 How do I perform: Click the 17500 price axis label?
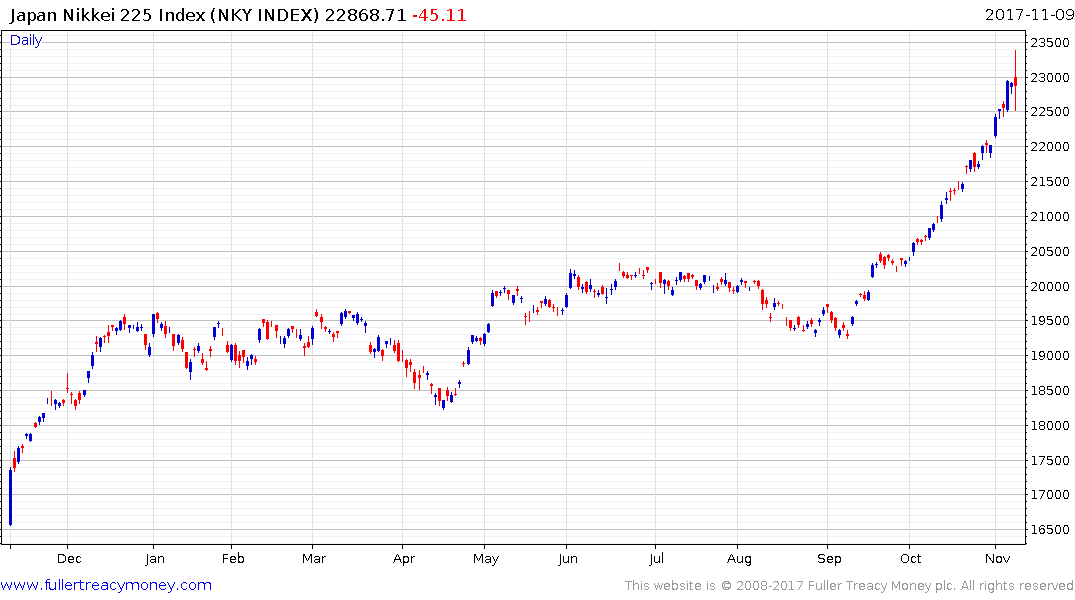[1050, 461]
